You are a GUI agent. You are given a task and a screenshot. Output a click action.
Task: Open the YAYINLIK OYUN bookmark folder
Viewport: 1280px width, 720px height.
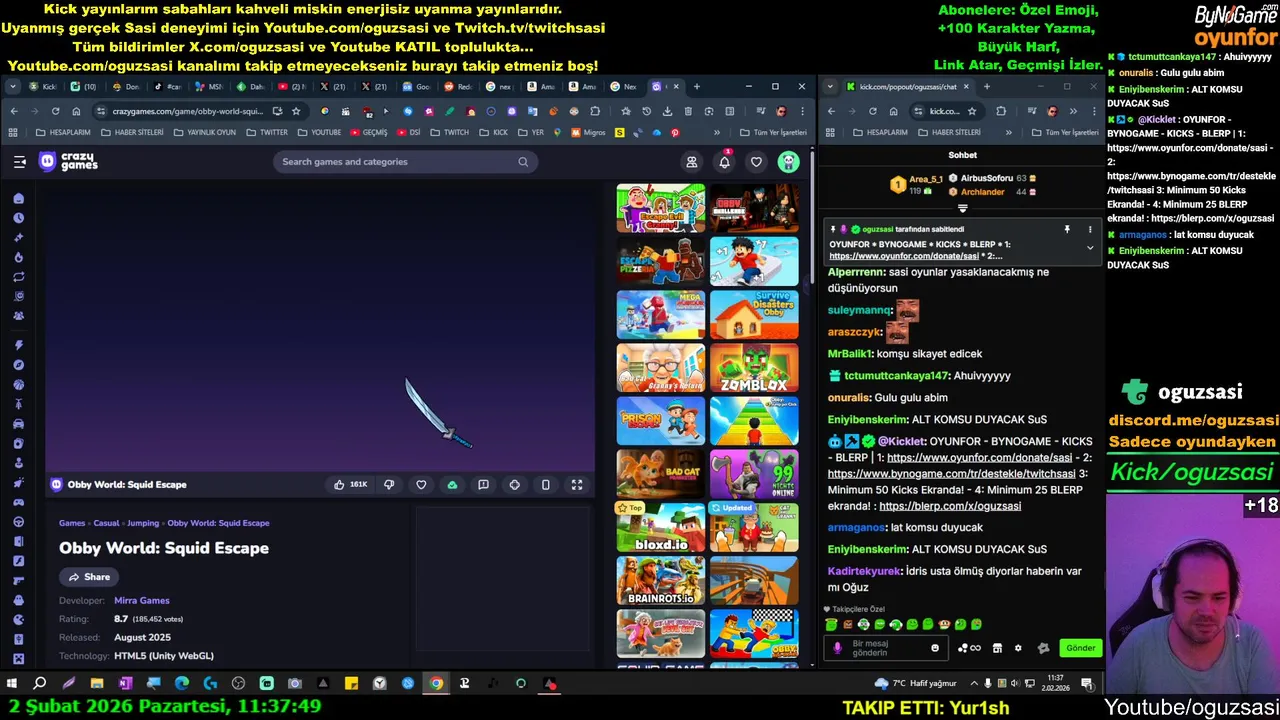(205, 132)
